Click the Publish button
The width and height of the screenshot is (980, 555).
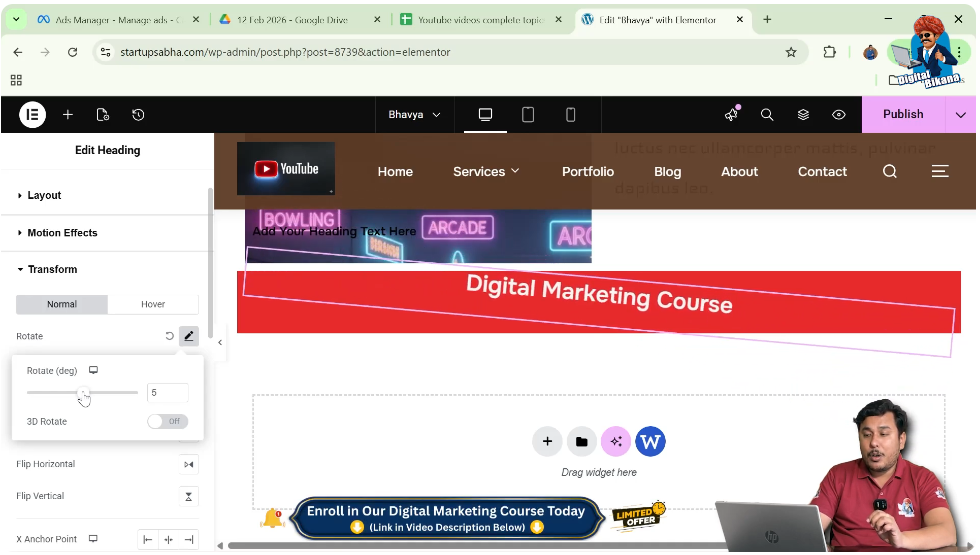pyautogui.click(x=902, y=115)
